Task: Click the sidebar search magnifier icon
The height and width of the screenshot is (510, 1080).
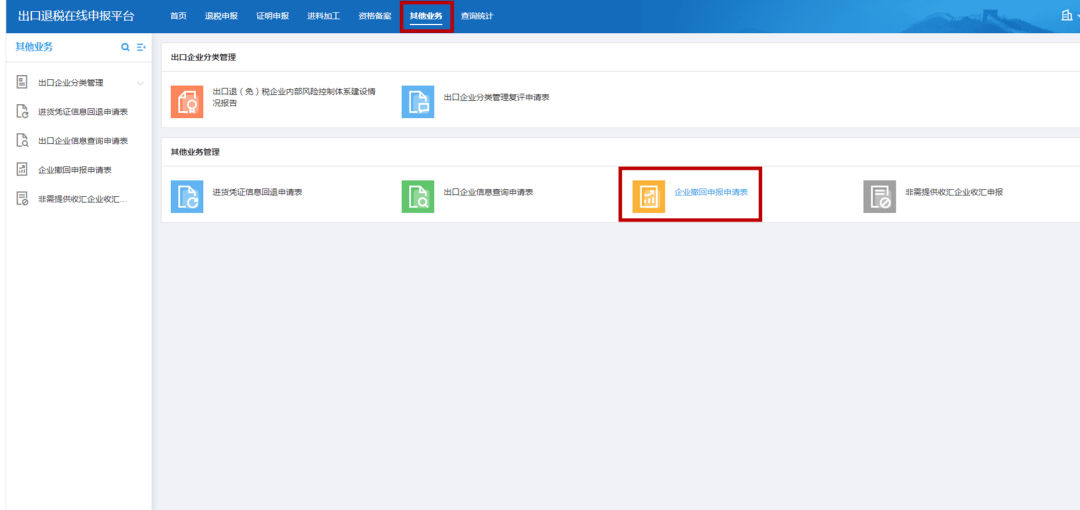Action: point(125,48)
